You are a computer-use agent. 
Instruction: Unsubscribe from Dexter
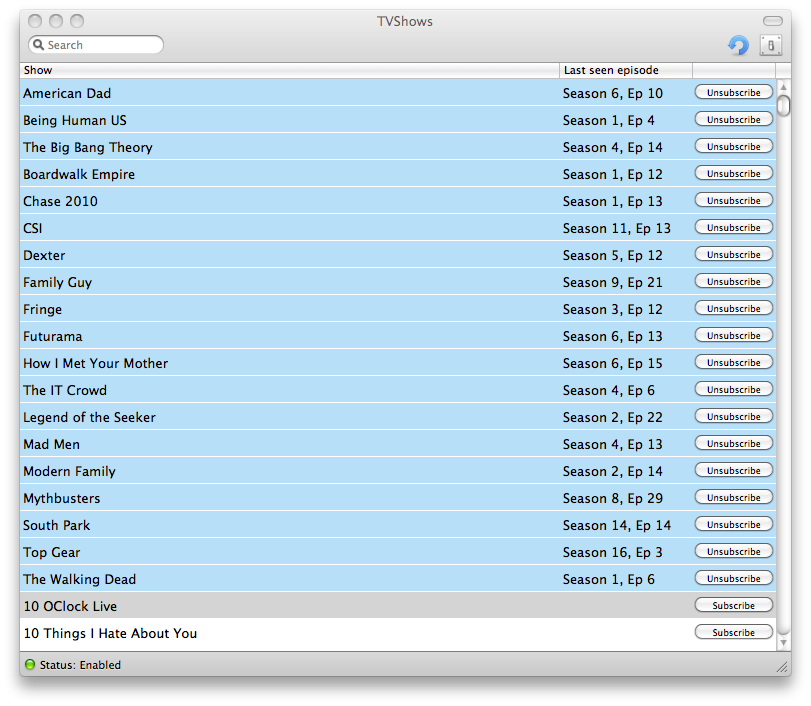[733, 254]
